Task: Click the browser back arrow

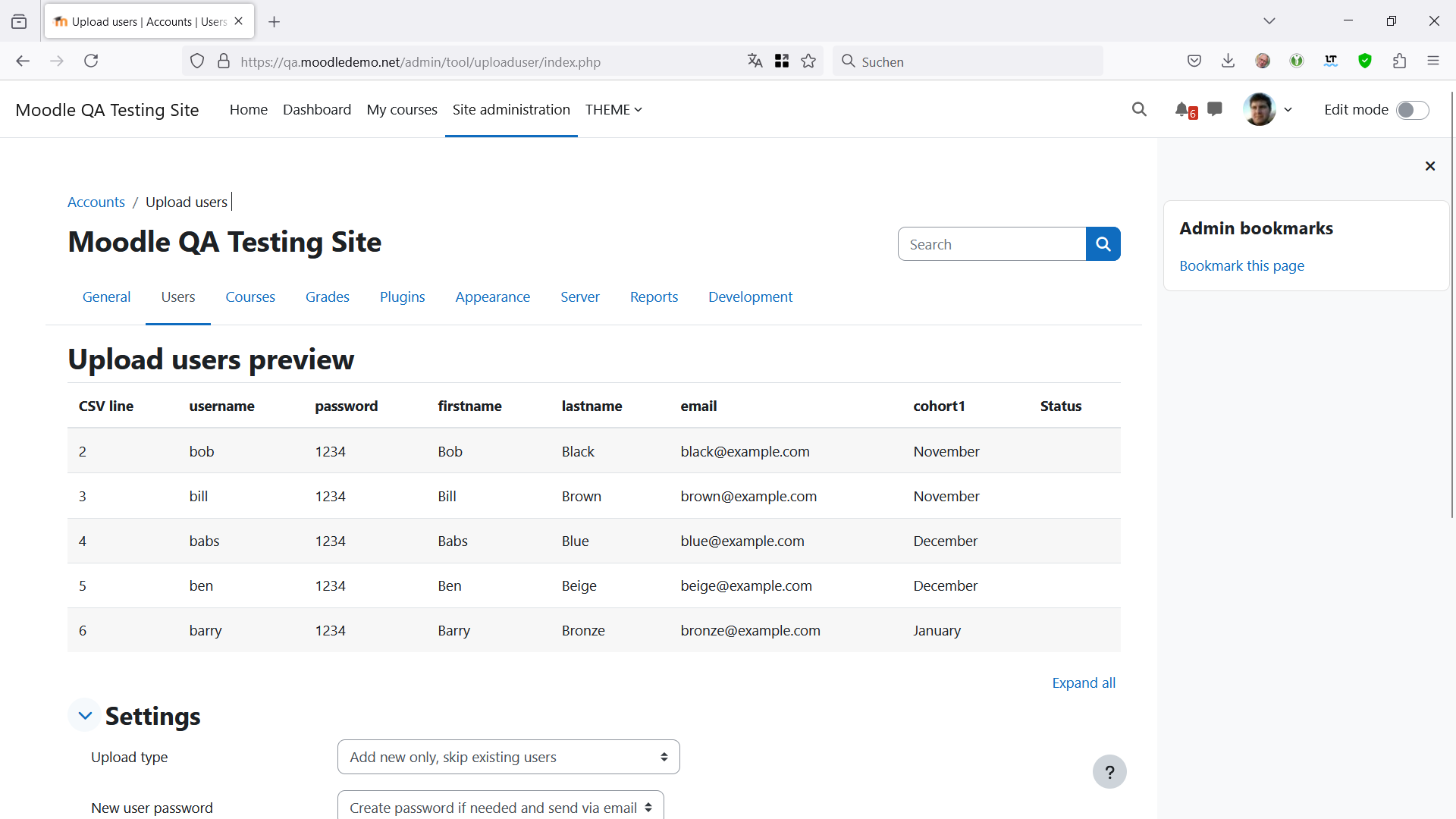Action: pos(23,61)
